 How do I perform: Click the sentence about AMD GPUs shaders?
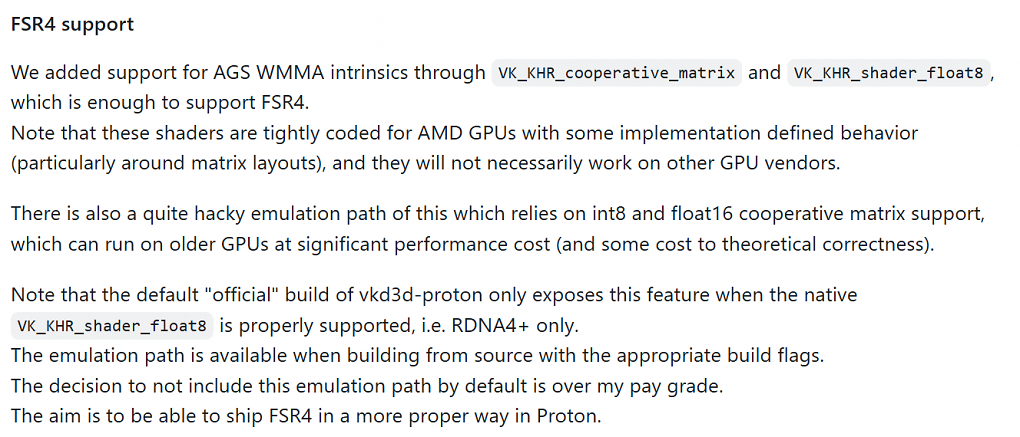464,133
